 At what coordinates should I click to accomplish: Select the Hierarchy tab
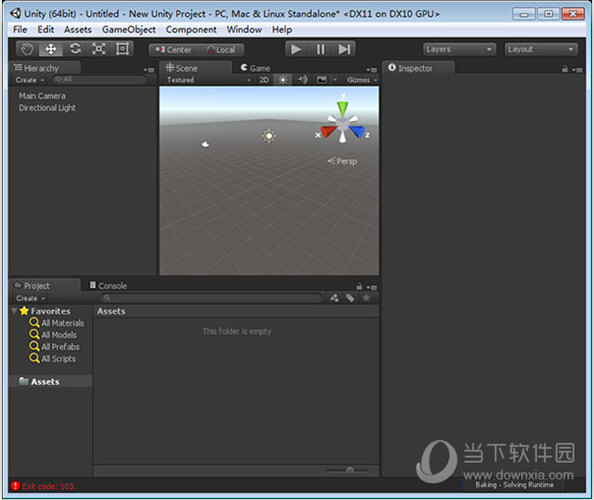(45, 68)
